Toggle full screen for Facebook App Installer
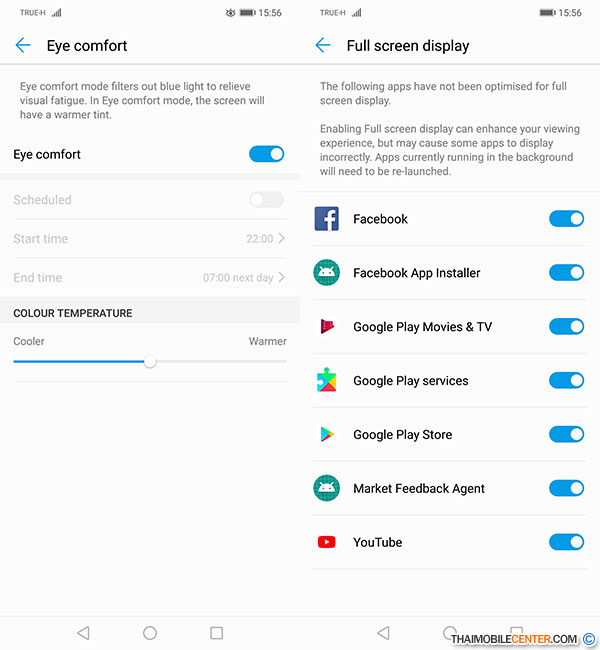 [566, 272]
